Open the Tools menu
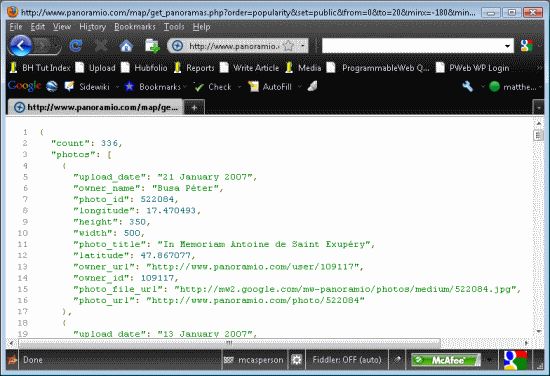The image size is (550, 376). click(174, 27)
